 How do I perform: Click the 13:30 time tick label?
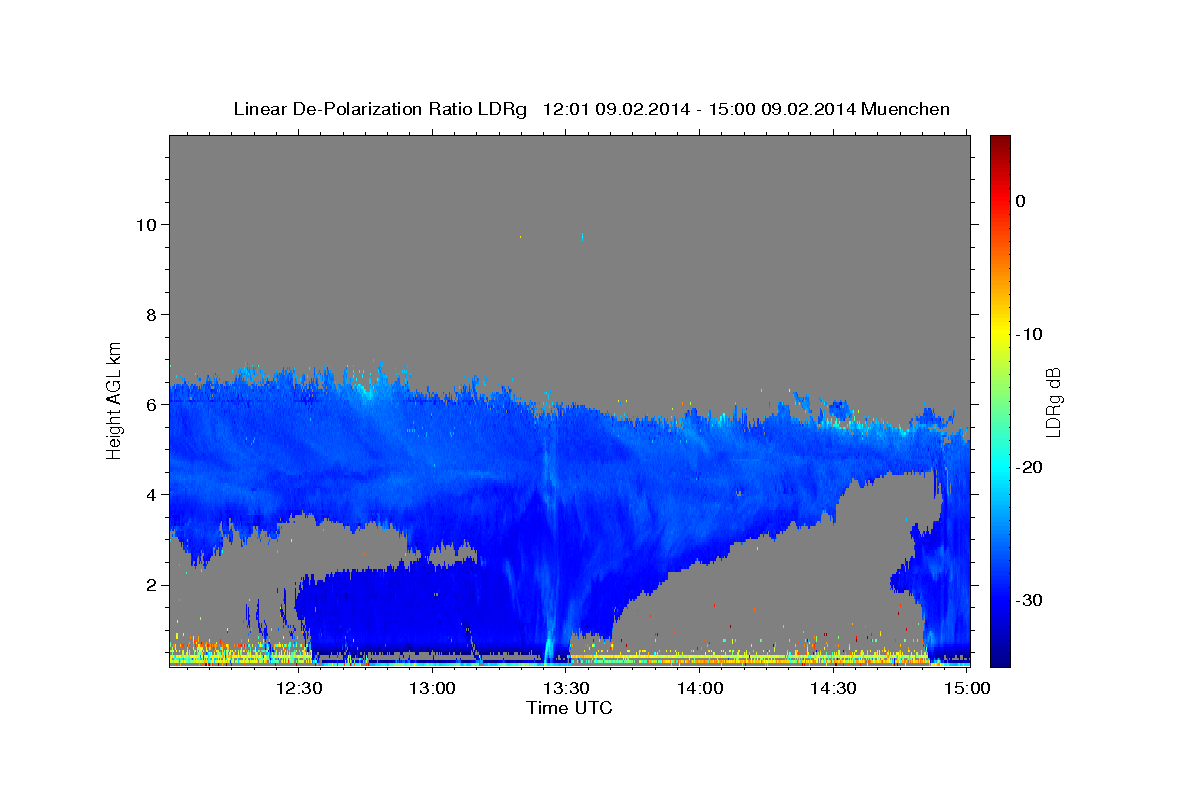pos(566,688)
